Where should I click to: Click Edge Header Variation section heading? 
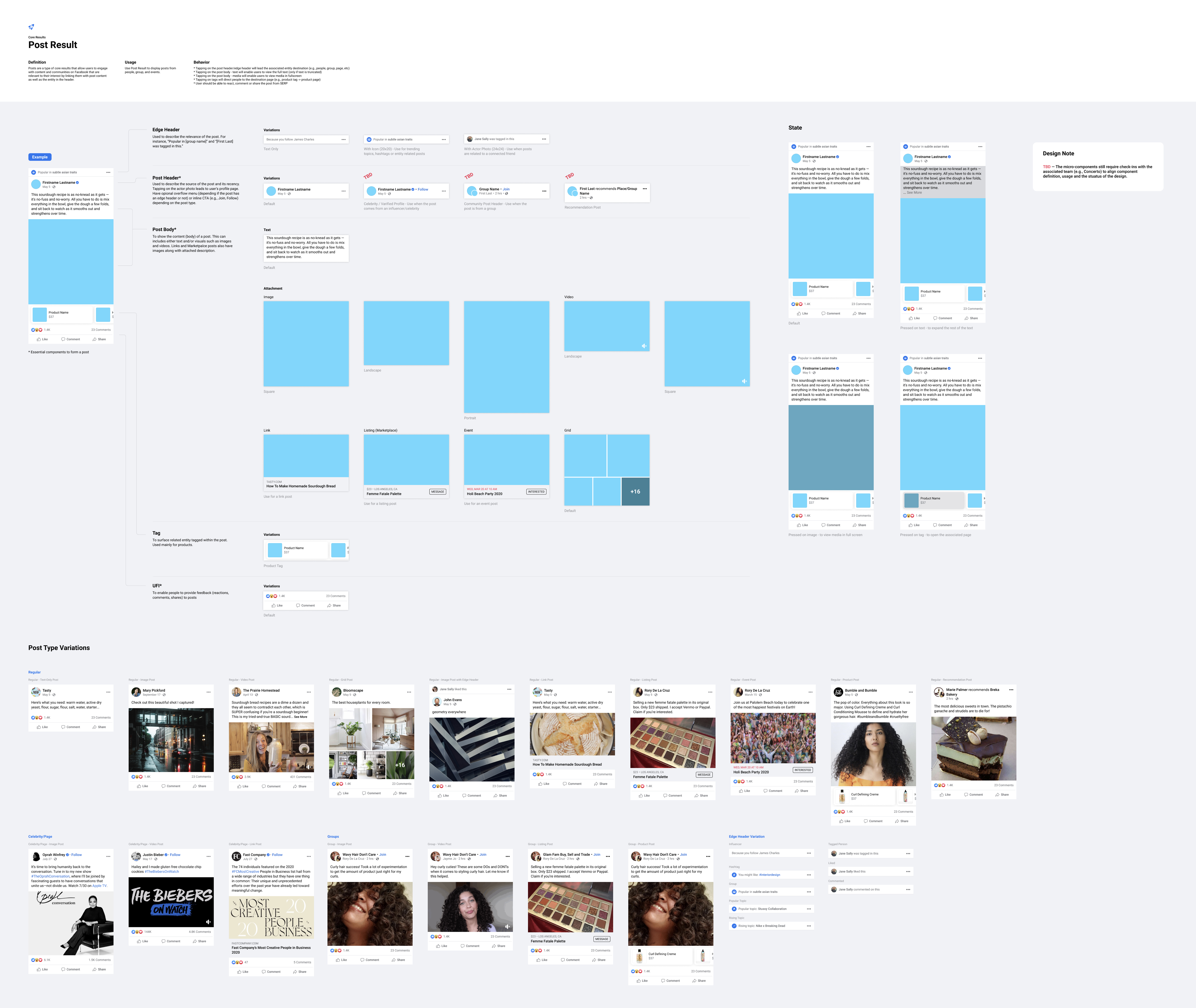click(747, 837)
